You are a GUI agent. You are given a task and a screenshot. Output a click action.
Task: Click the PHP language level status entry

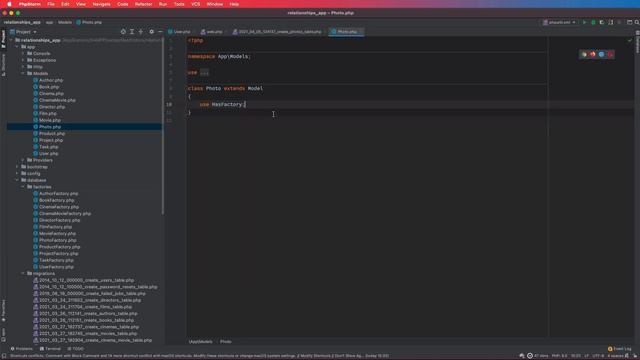559,356
